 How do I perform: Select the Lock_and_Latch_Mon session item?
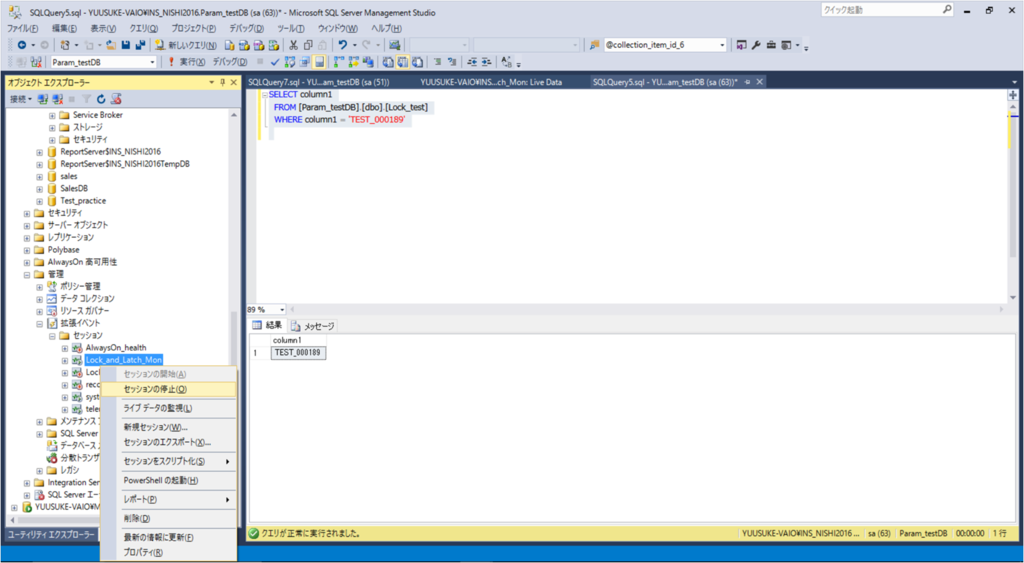[123, 360]
